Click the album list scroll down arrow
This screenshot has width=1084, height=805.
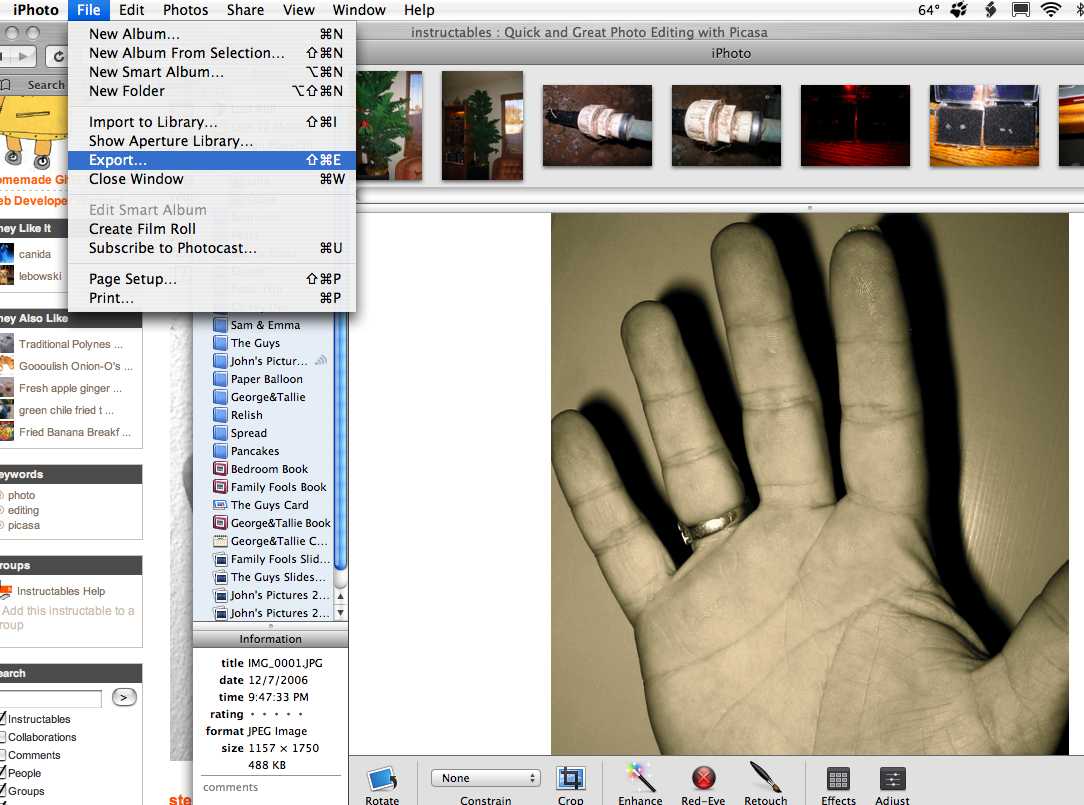[x=340, y=613]
